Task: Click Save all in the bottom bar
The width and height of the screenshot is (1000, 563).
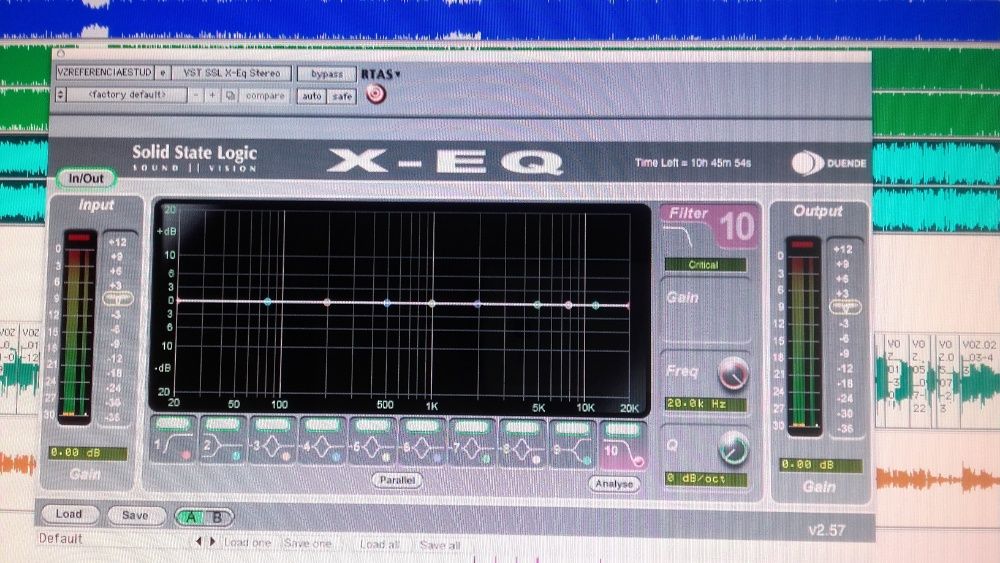Action: point(439,545)
